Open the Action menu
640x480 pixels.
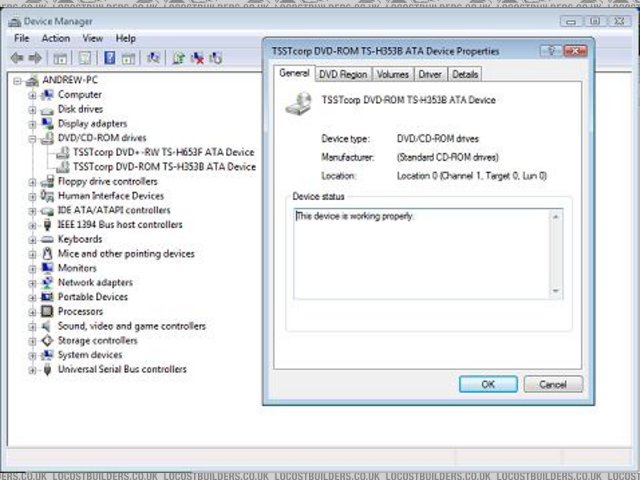[x=56, y=38]
